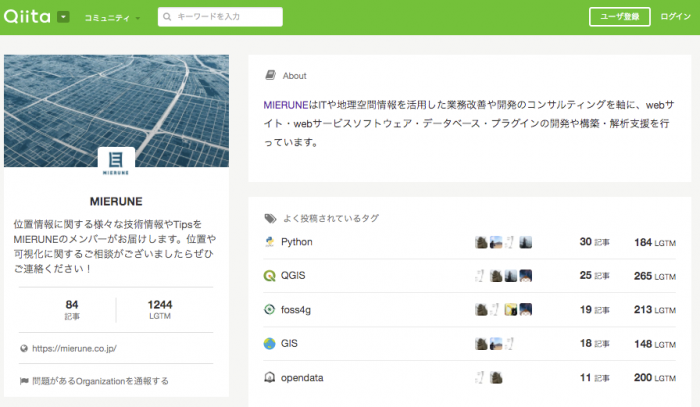This screenshot has width=700, height=407.
Task: Select the book icon beside About
Action: (x=271, y=75)
